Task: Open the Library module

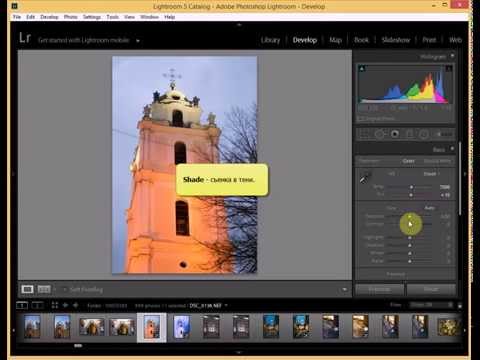Action: [x=270, y=40]
